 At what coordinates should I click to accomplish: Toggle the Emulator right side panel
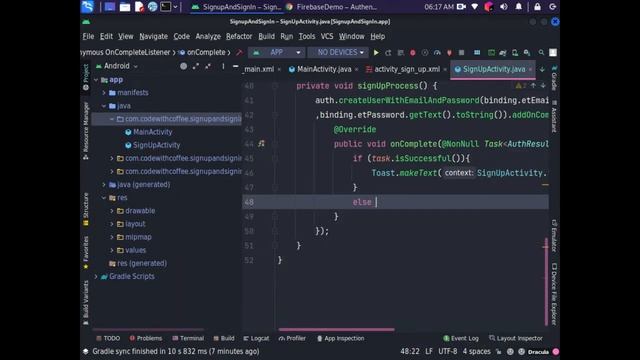click(x=554, y=236)
